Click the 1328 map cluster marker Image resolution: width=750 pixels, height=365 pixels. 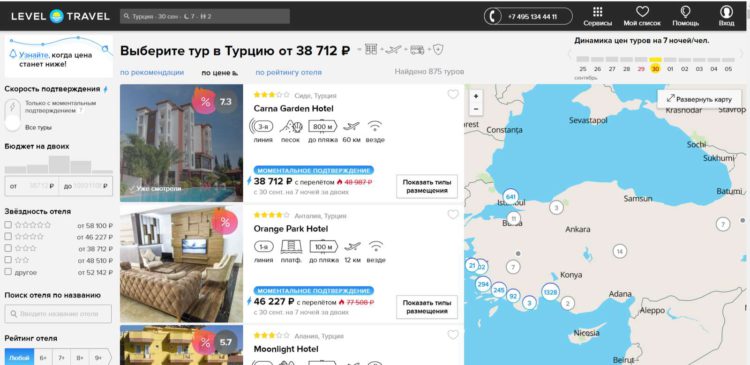pos(550,291)
